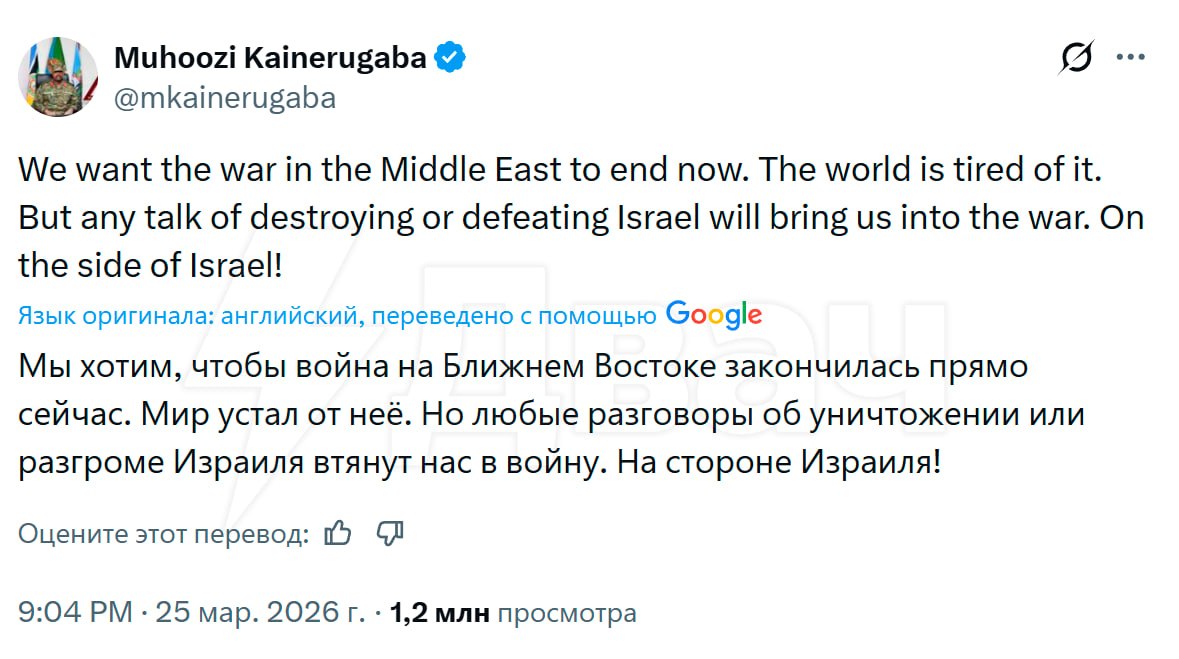The width and height of the screenshot is (1179, 659).
Task: Open the Grok explain icon
Action: [1077, 58]
